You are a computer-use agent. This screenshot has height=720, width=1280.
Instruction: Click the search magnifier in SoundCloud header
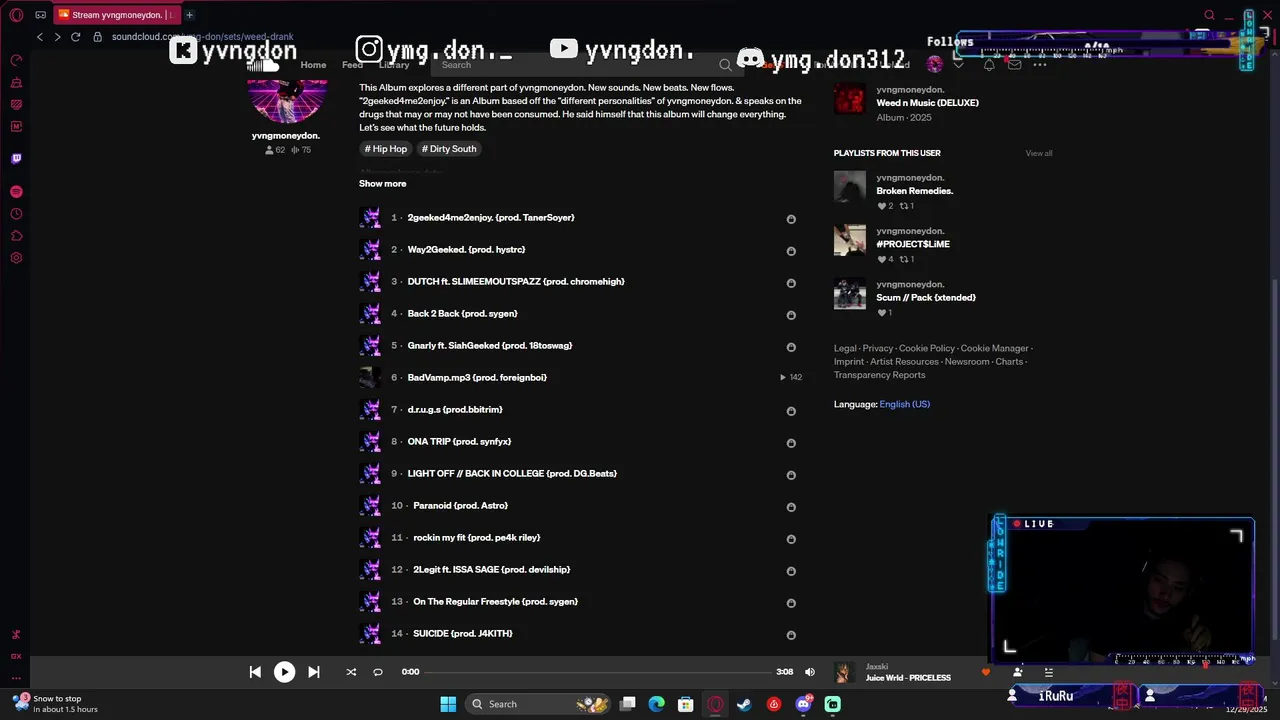click(x=725, y=65)
